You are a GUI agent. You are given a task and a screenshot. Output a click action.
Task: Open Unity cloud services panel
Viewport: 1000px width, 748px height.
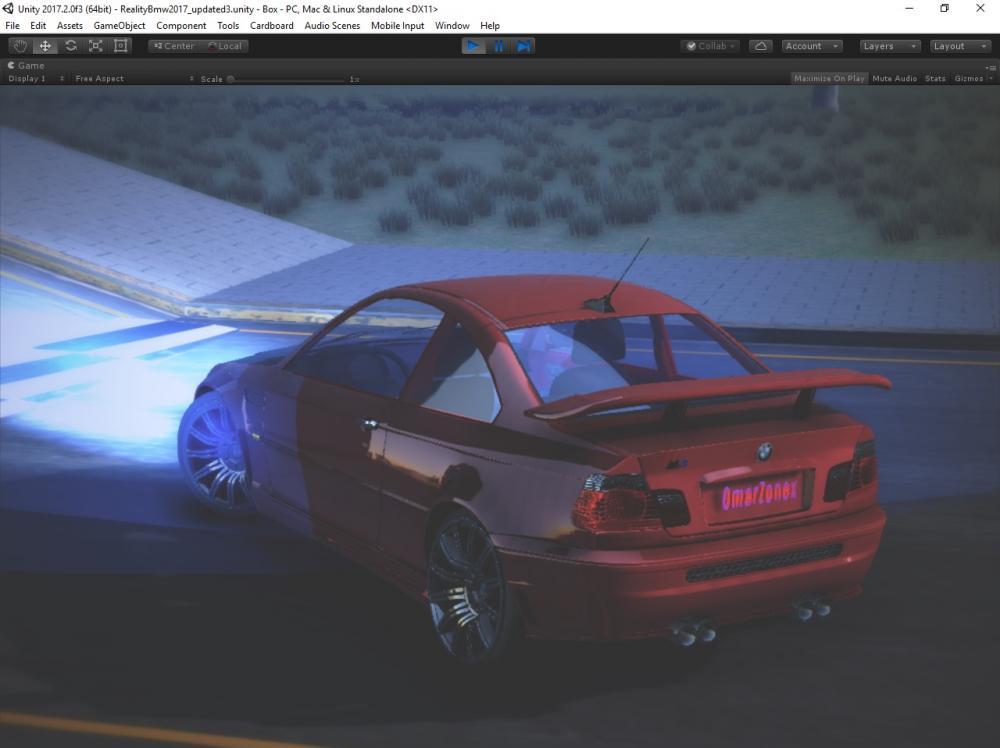click(760, 46)
